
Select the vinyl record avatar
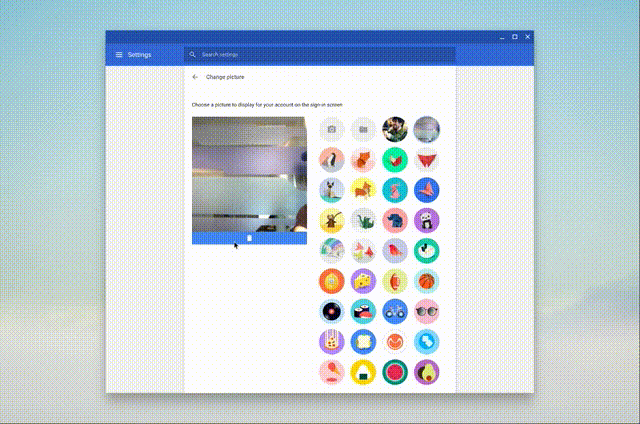click(x=332, y=312)
